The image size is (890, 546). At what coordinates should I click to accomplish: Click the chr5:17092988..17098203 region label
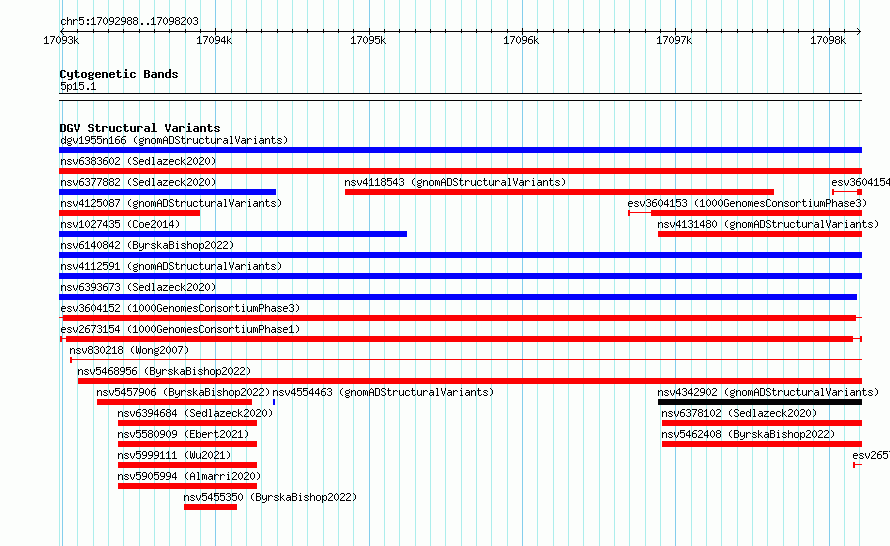pyautogui.click(x=129, y=21)
